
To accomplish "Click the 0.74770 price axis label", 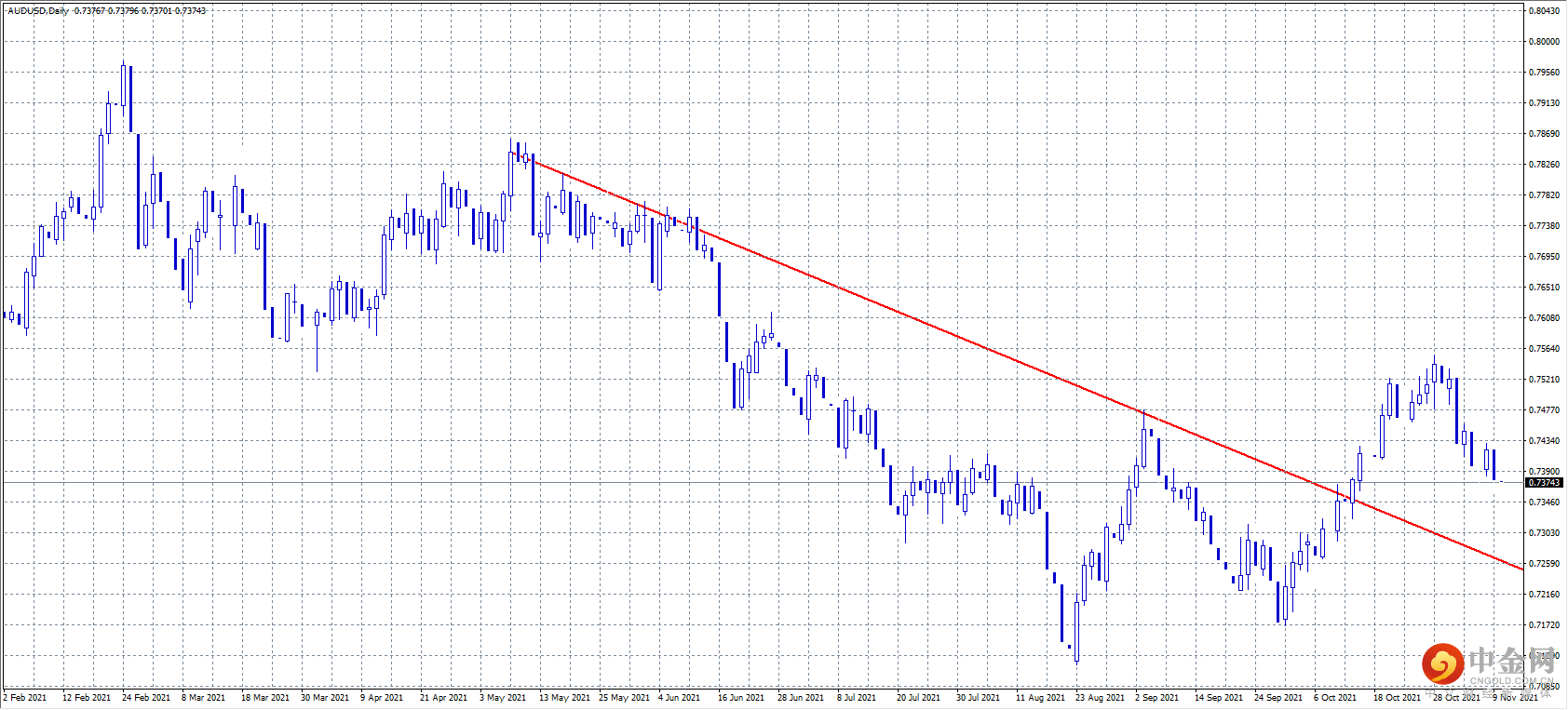I will [1545, 410].
